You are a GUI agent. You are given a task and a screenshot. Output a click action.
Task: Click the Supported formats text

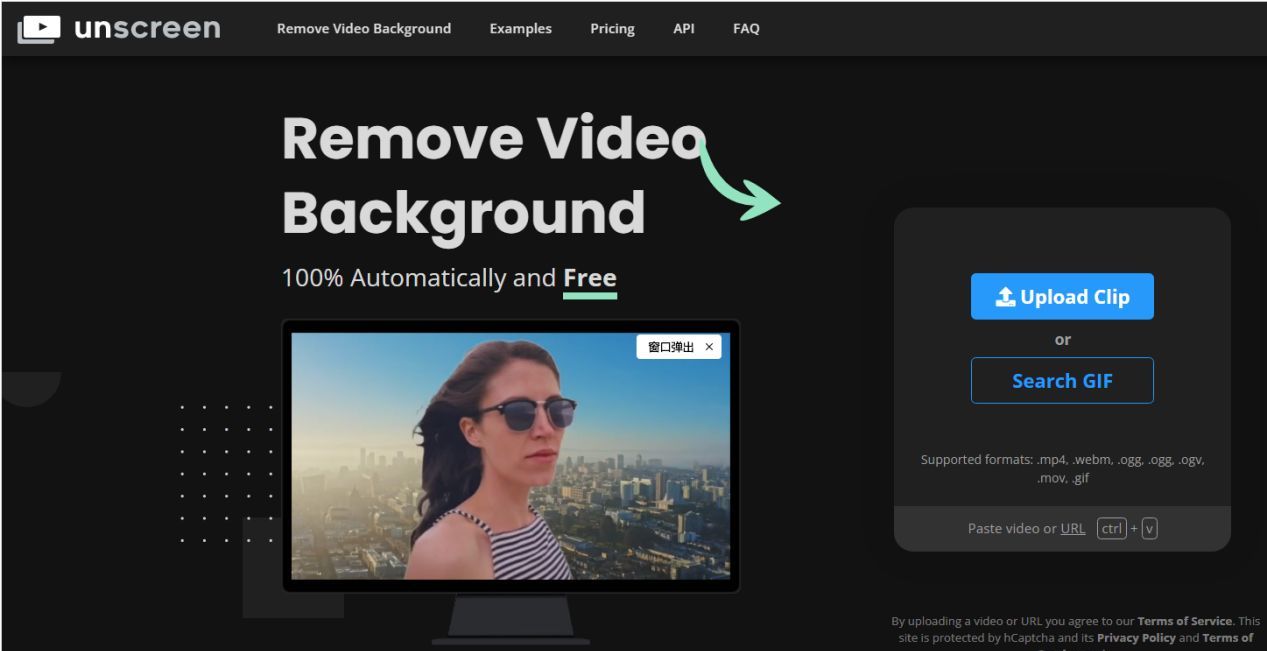pos(1062,469)
